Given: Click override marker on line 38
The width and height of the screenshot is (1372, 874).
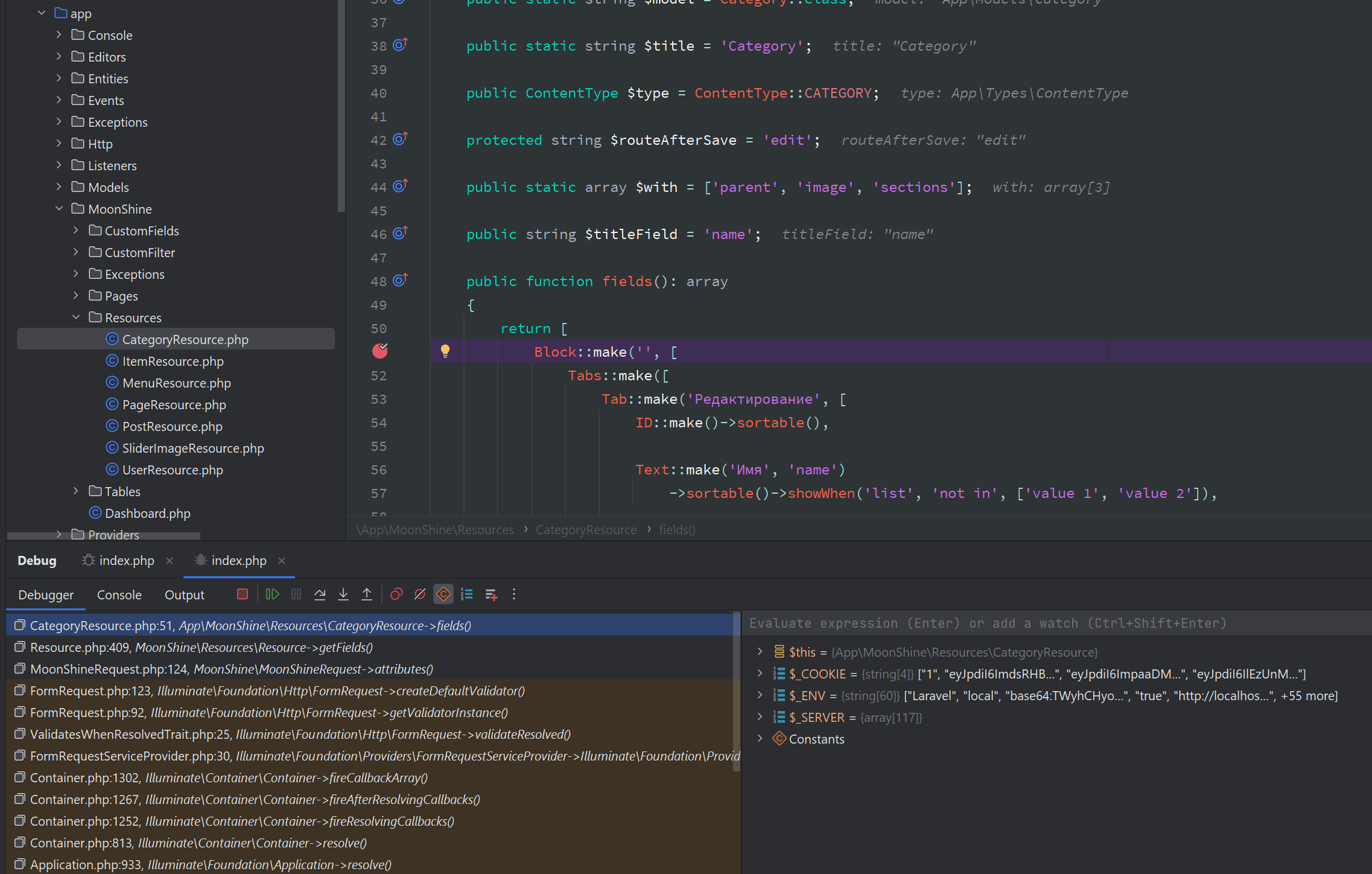Looking at the screenshot, I should (x=401, y=44).
